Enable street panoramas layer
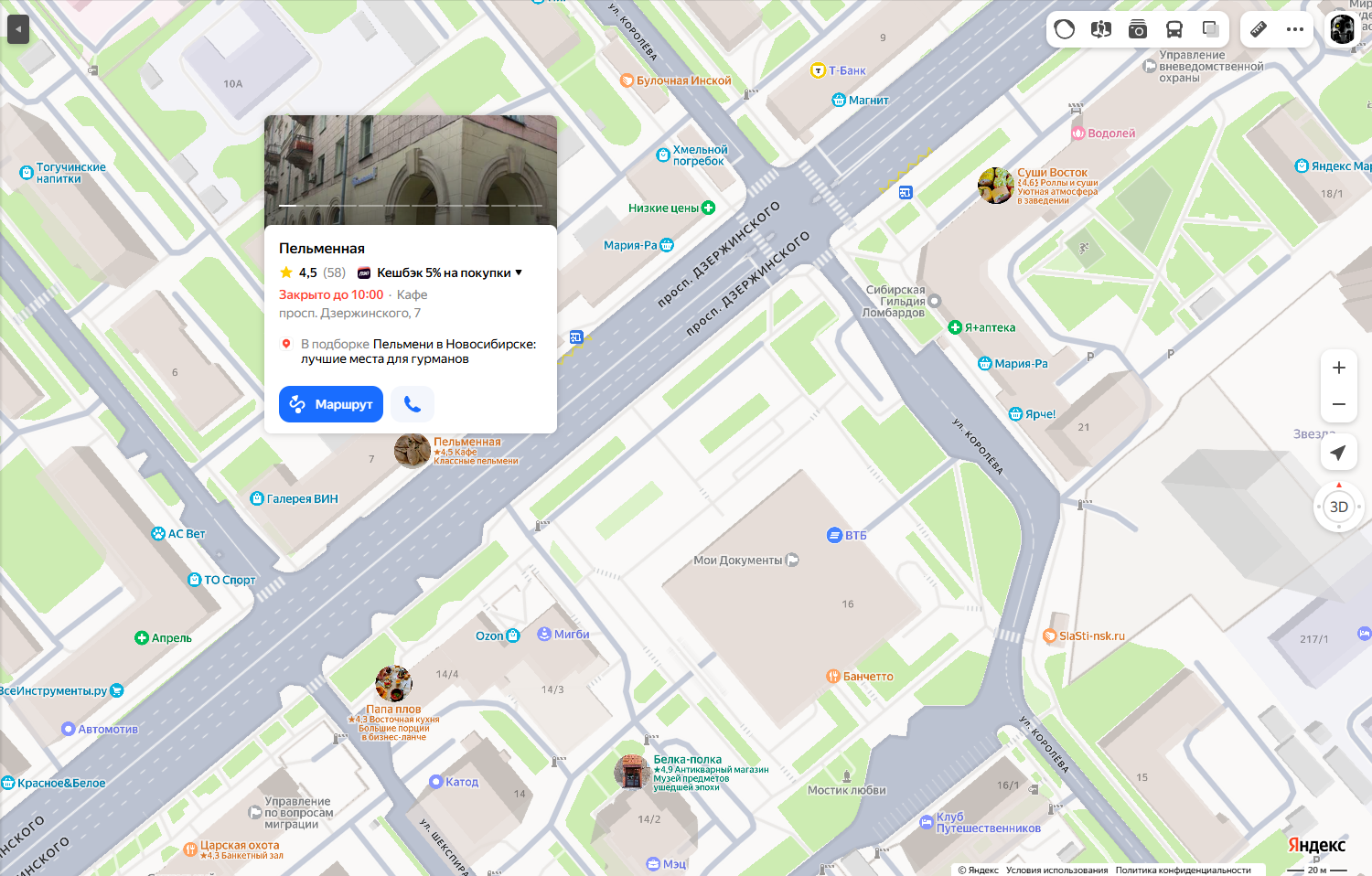Screen dimensions: 1372x876 [x=1101, y=29]
